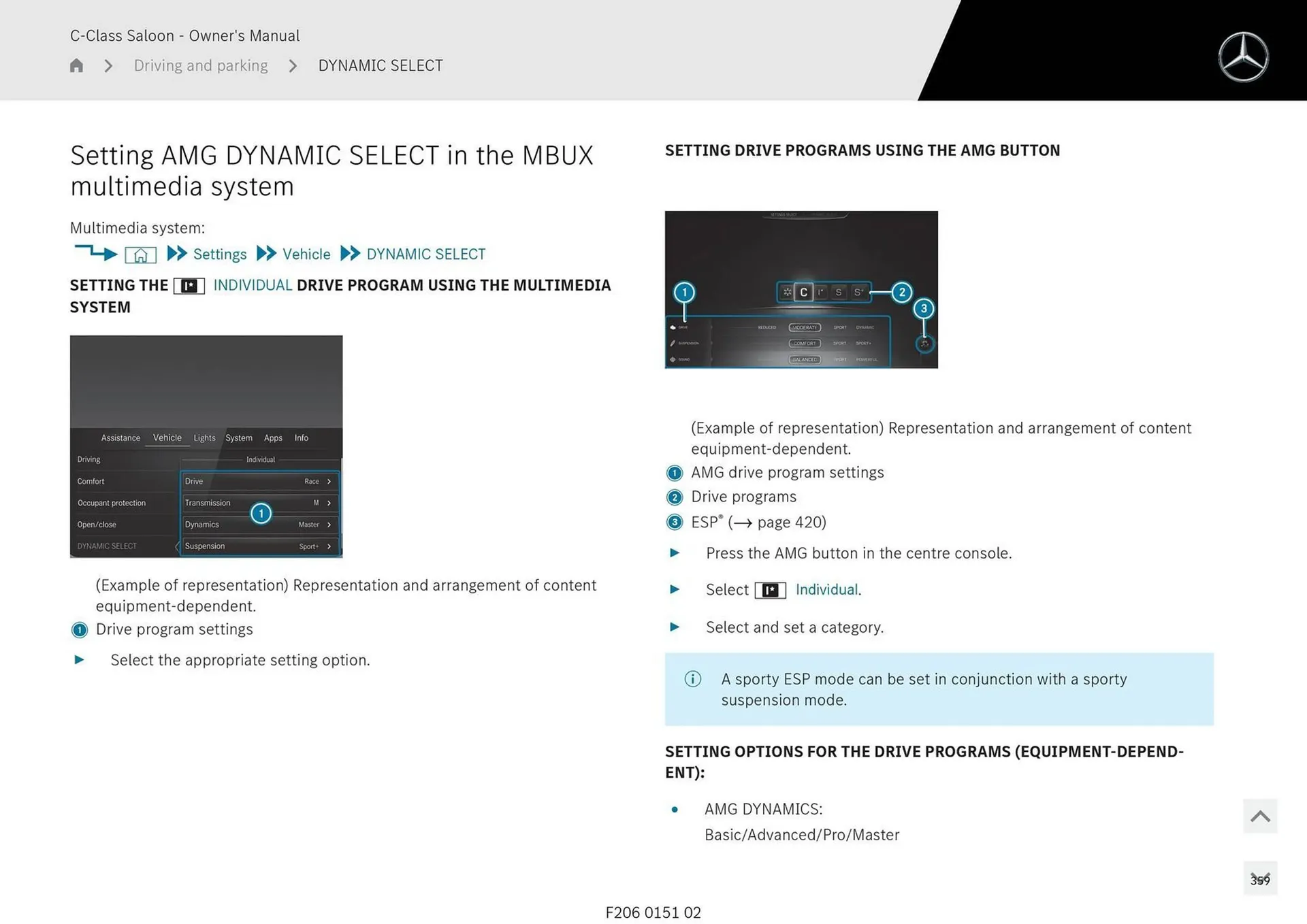This screenshot has width=1307, height=924.
Task: Switch to the Vehicle tab
Action: pos(167,438)
